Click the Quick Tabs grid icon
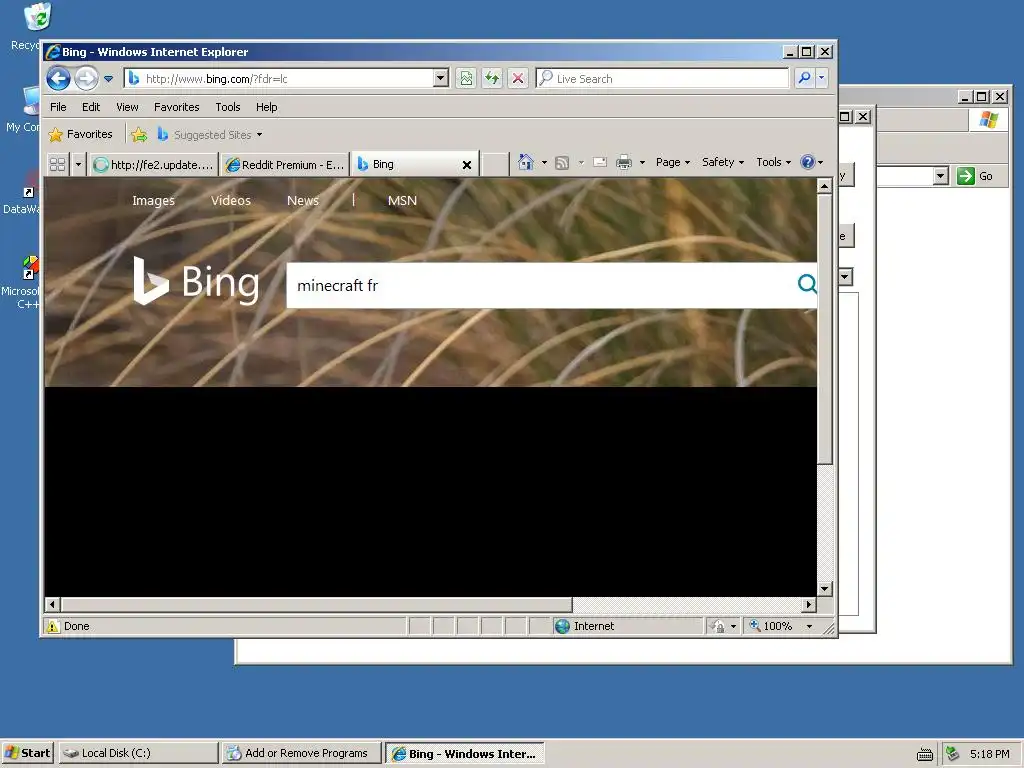 [x=57, y=164]
